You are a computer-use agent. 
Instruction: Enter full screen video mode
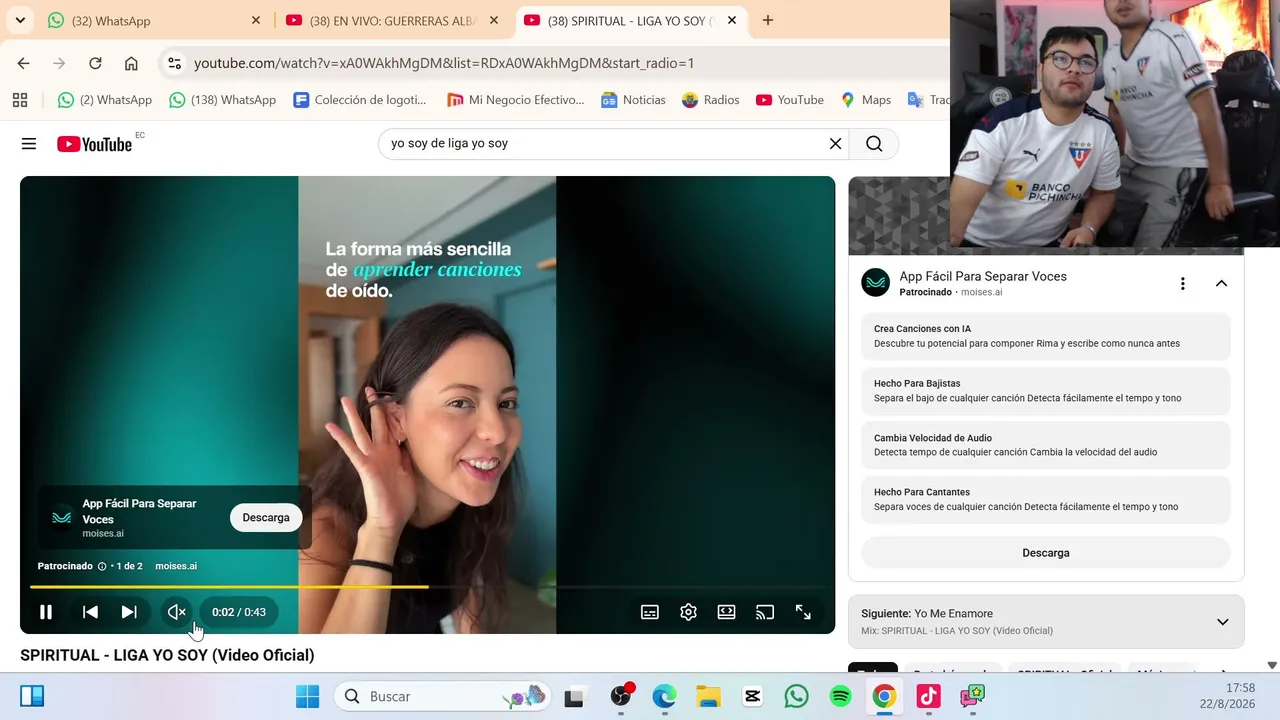[x=803, y=612]
